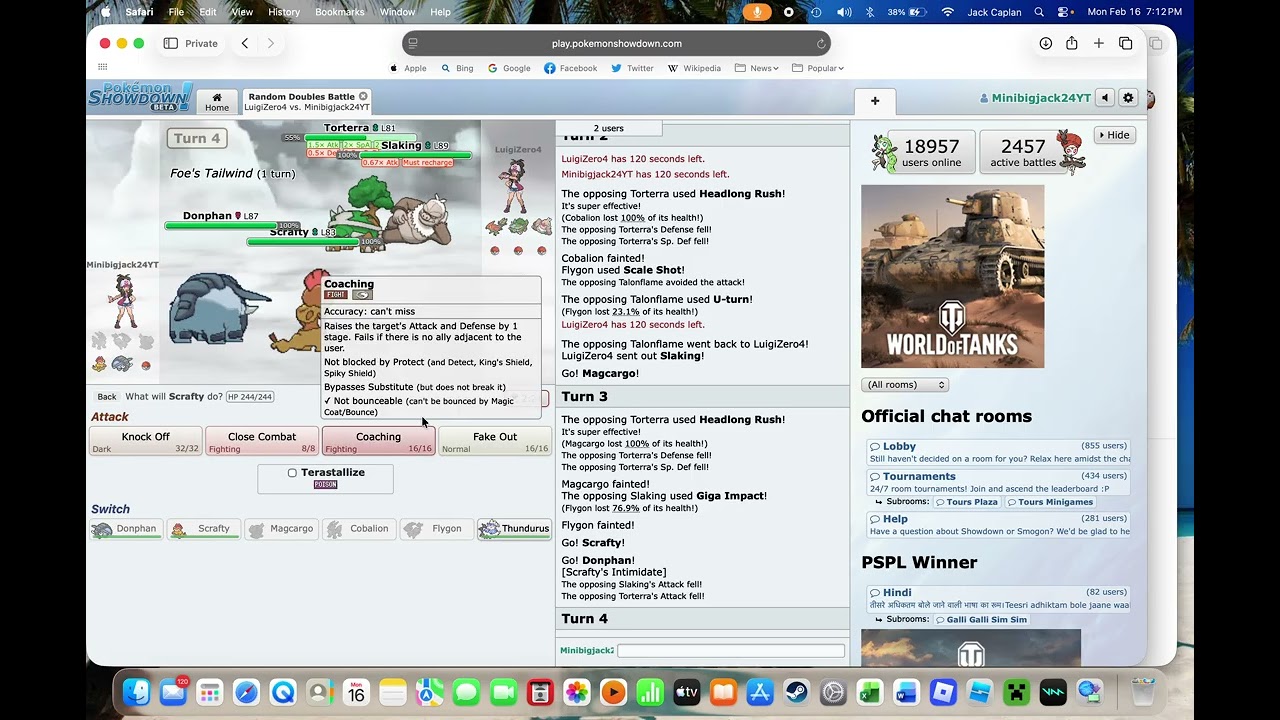Open Spotlight search in menu bar

(x=1039, y=12)
